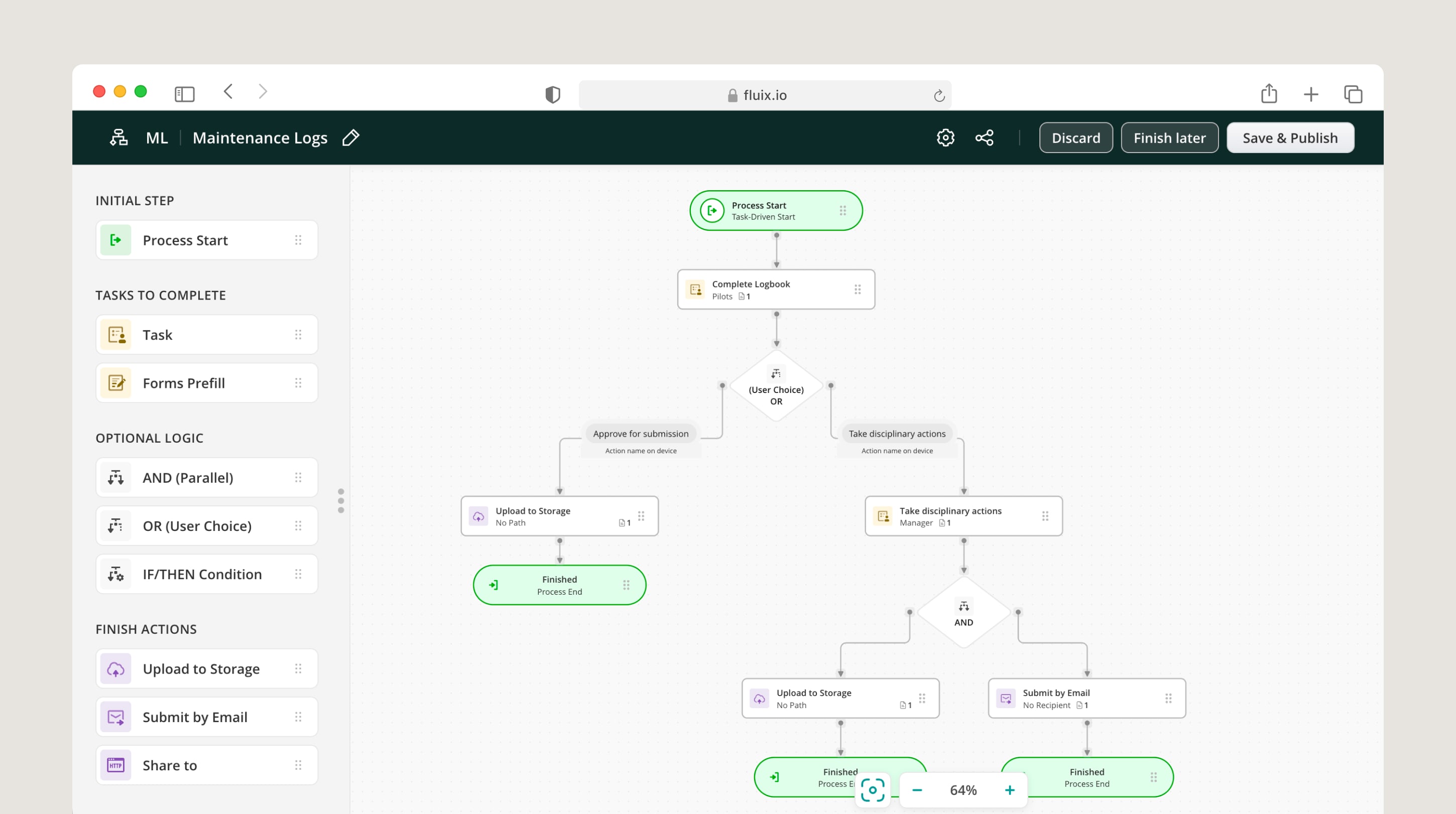Select the Forms Prefill icon in sidebar
1456x814 pixels.
pos(116,383)
